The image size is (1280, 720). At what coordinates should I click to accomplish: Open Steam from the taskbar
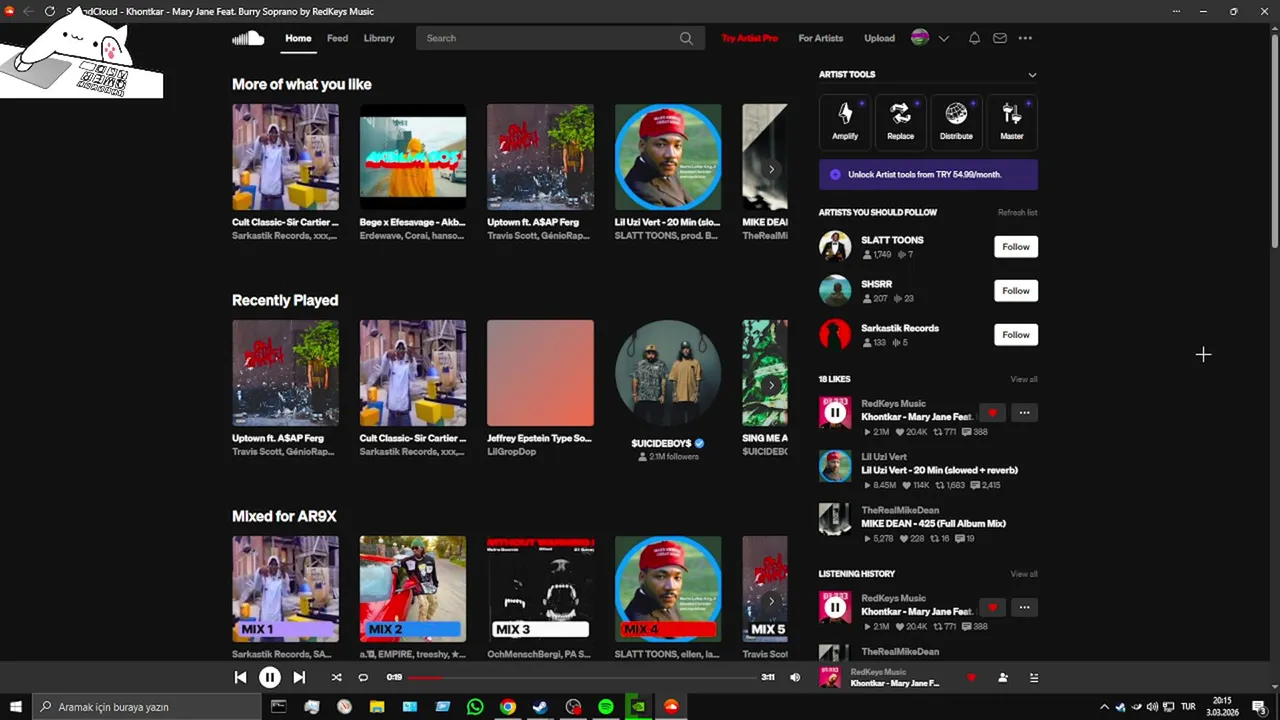540,707
